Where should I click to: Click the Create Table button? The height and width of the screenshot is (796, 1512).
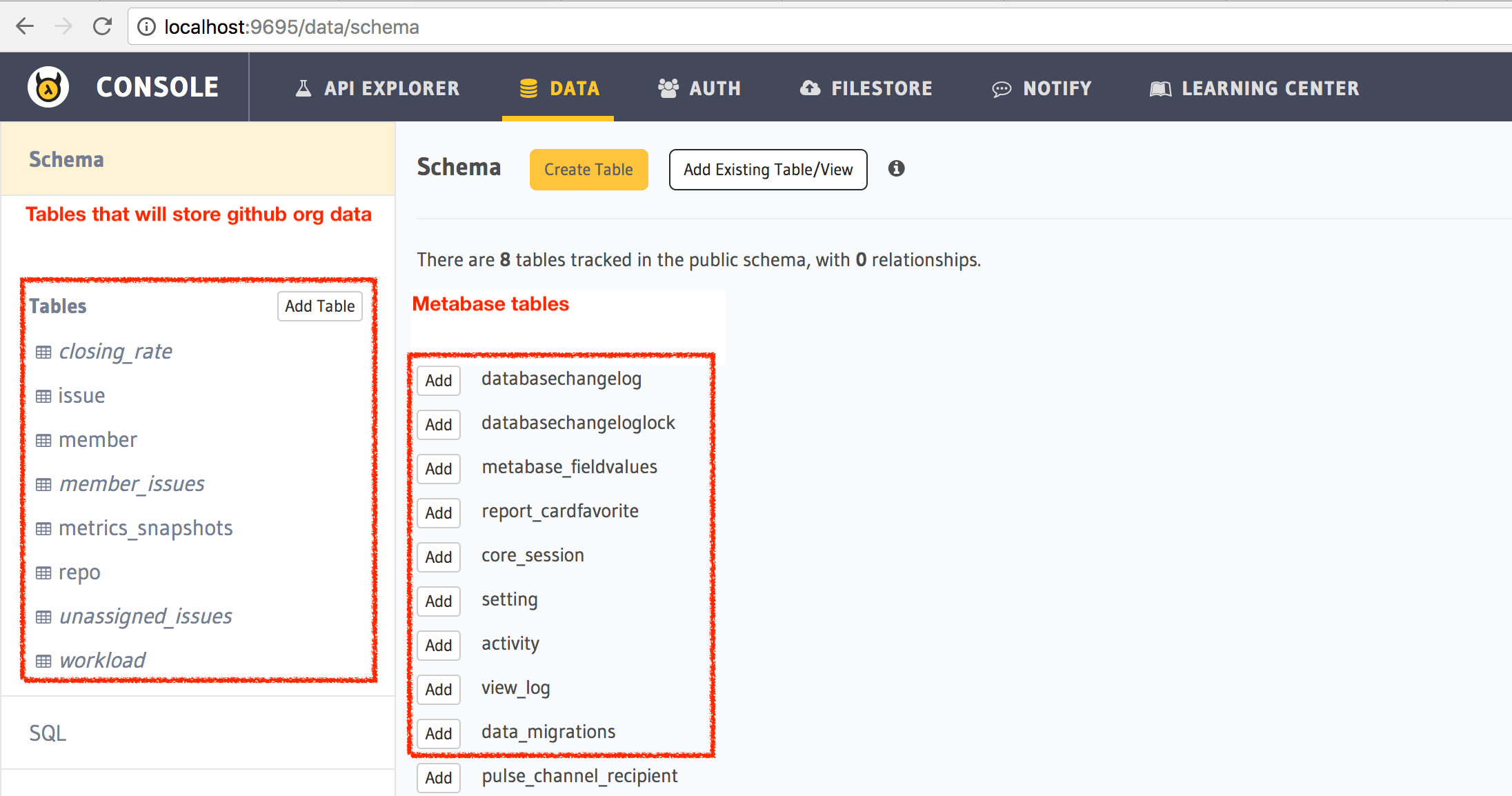click(x=588, y=168)
